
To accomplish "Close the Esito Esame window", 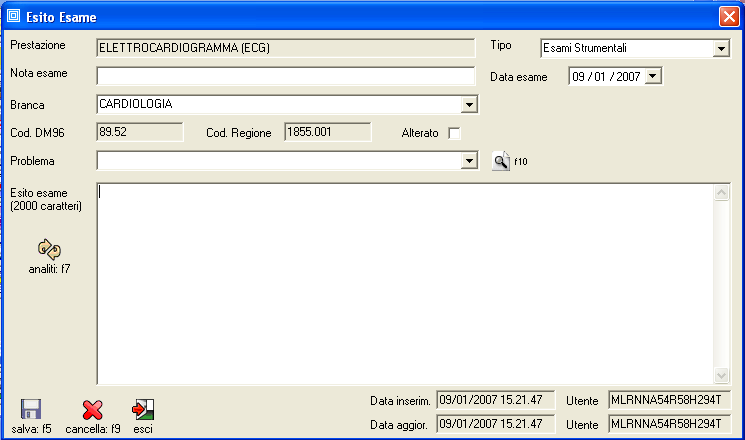I will click(728, 17).
